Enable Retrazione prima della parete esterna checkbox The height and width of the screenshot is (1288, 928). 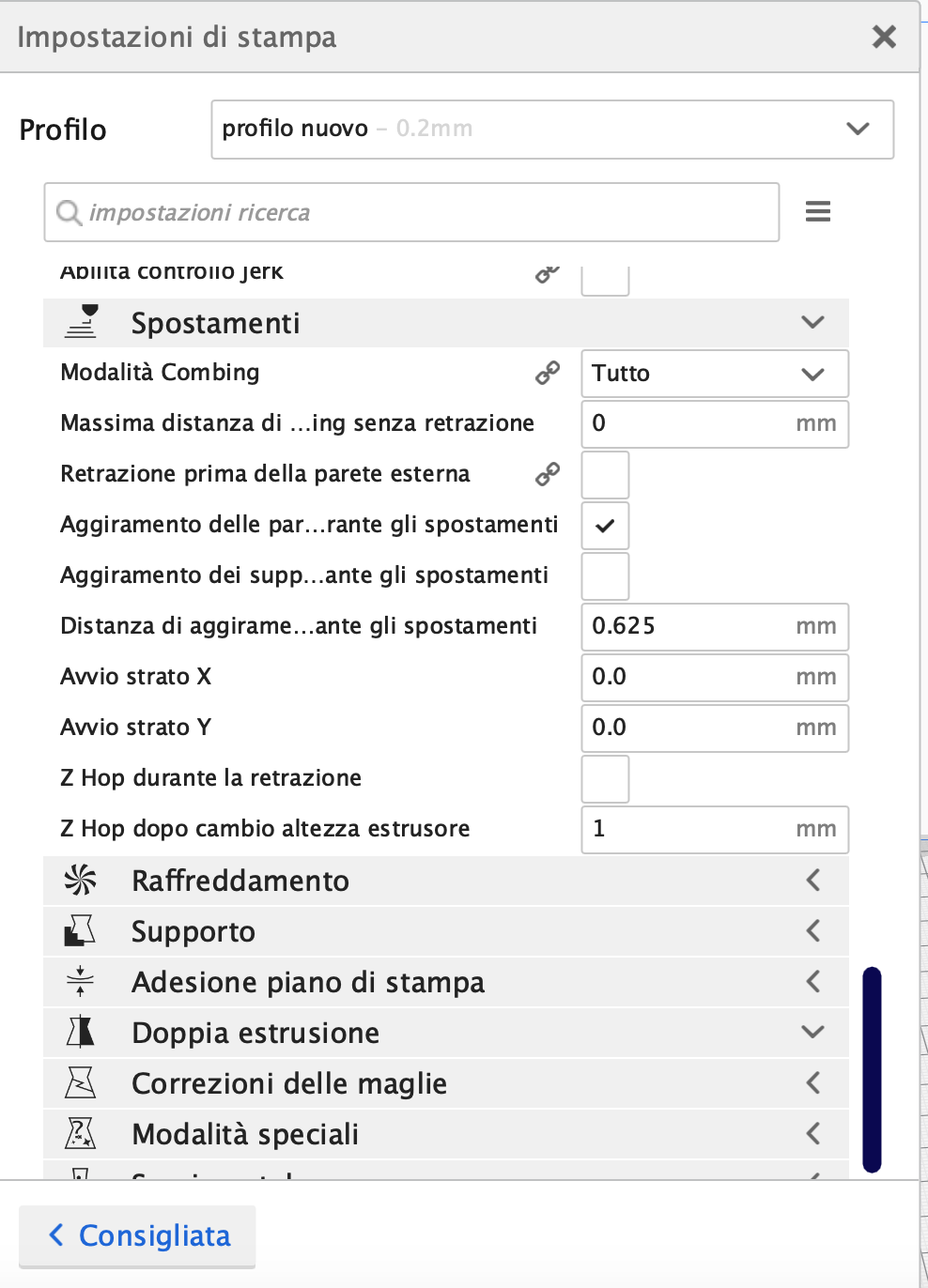tap(605, 475)
